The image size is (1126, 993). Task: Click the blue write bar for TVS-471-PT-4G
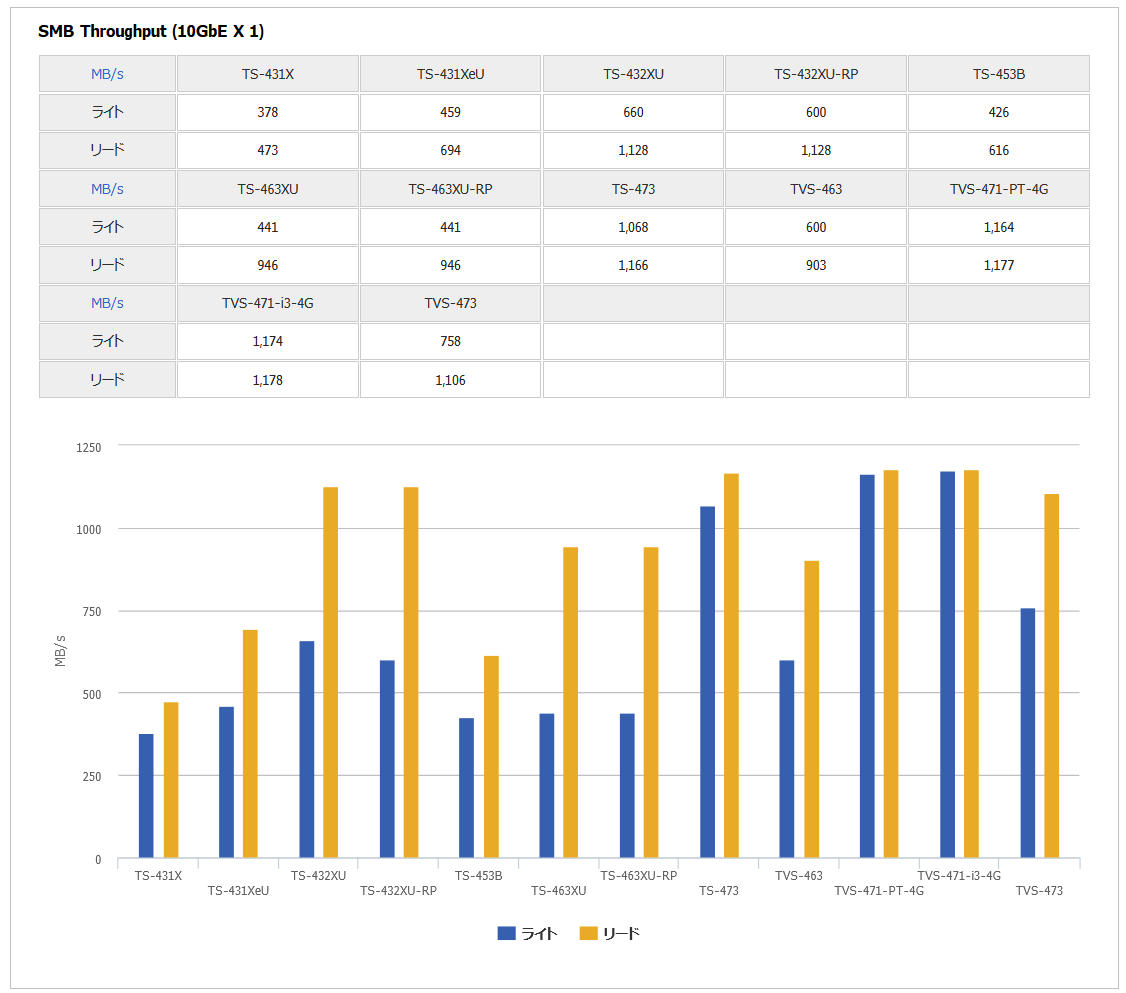click(x=867, y=666)
